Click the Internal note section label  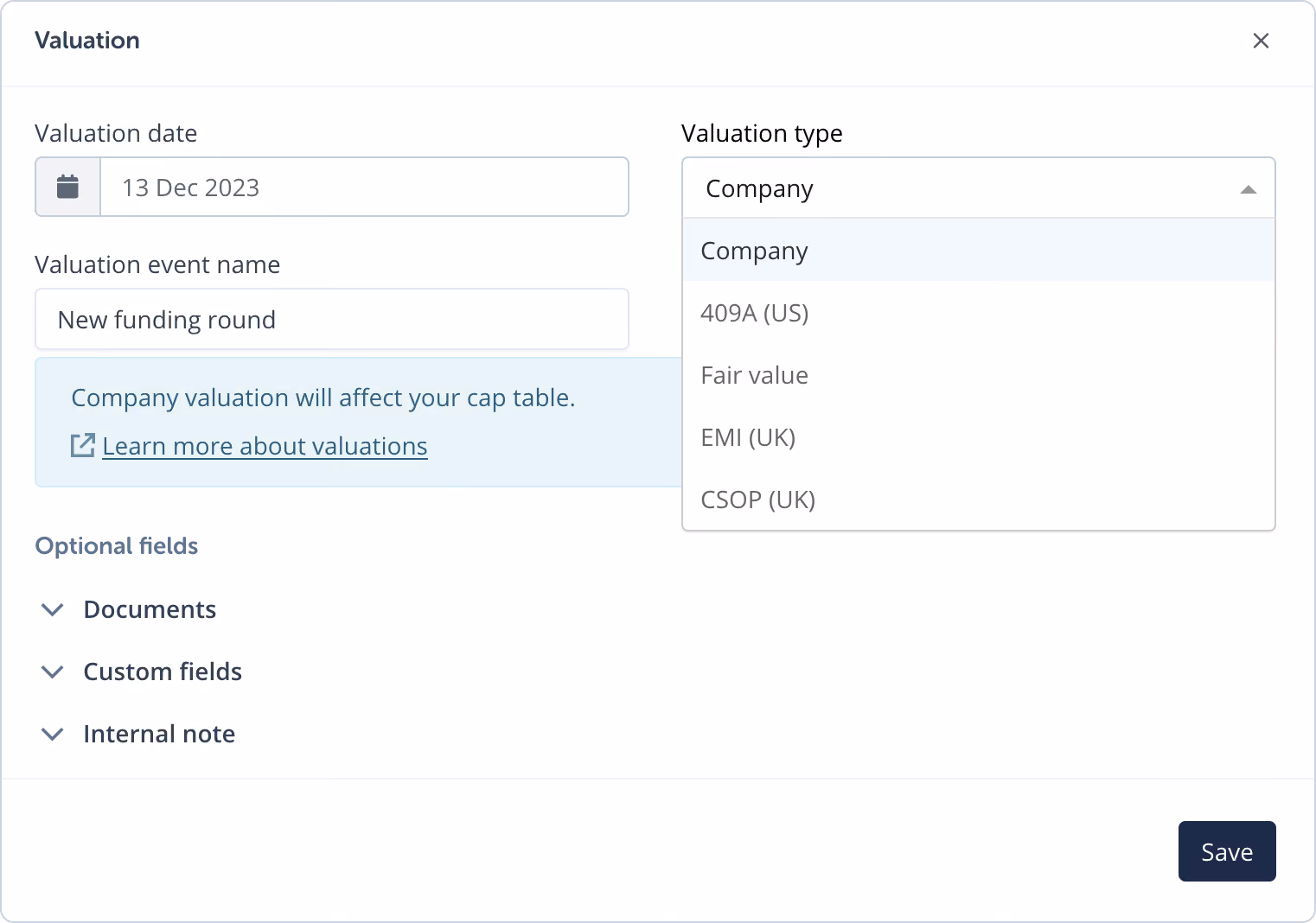pyautogui.click(x=159, y=734)
